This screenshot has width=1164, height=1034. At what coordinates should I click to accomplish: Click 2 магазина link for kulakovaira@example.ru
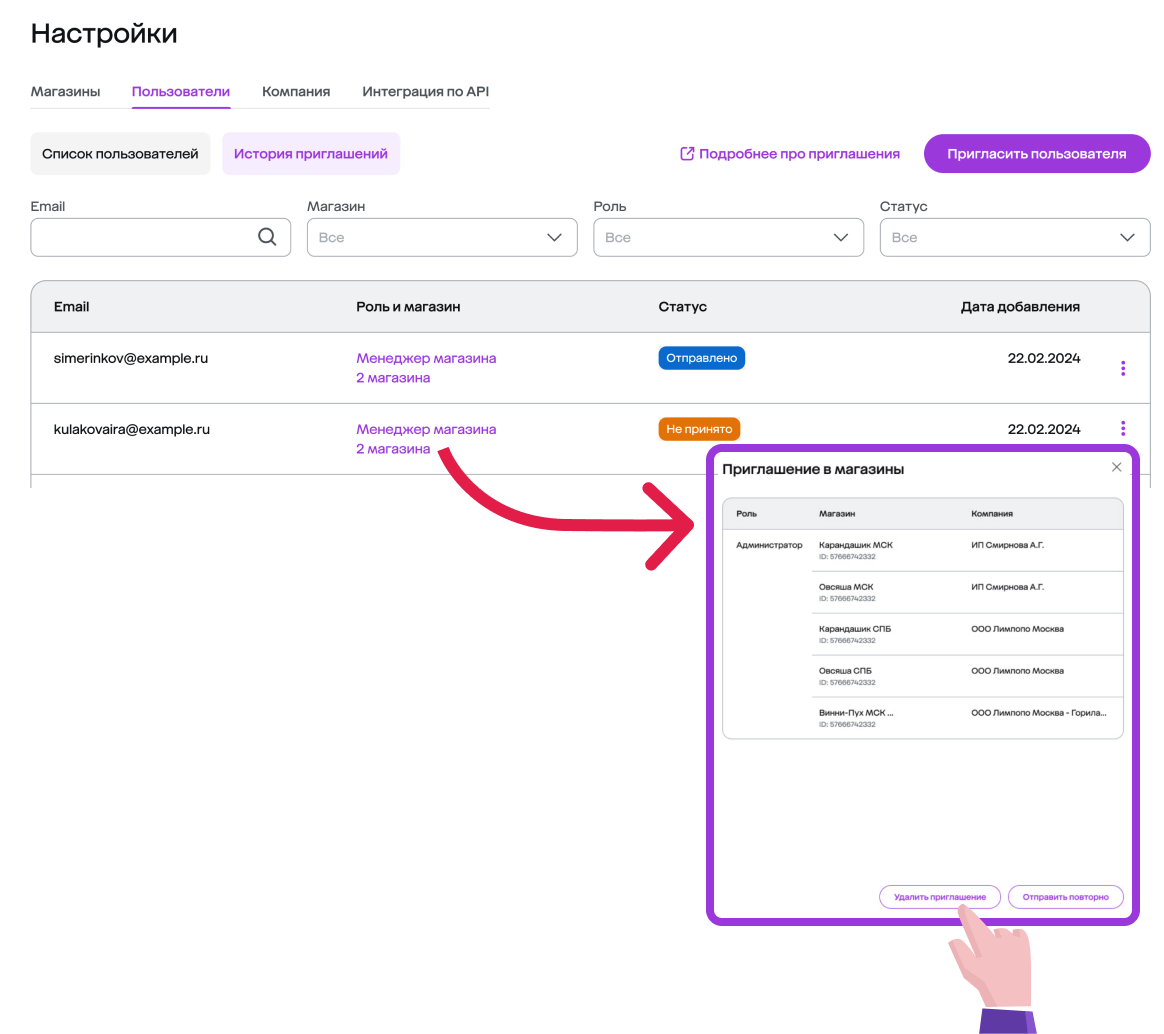393,449
